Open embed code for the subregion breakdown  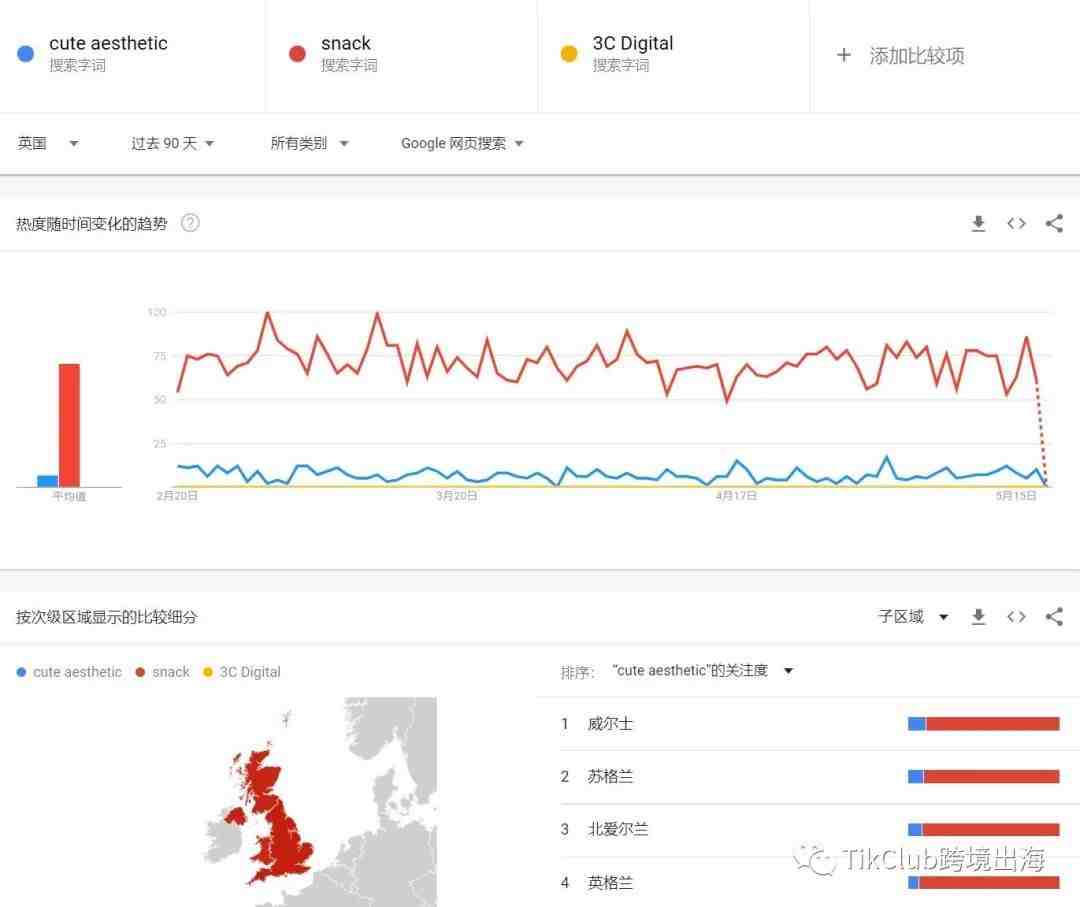(1016, 616)
